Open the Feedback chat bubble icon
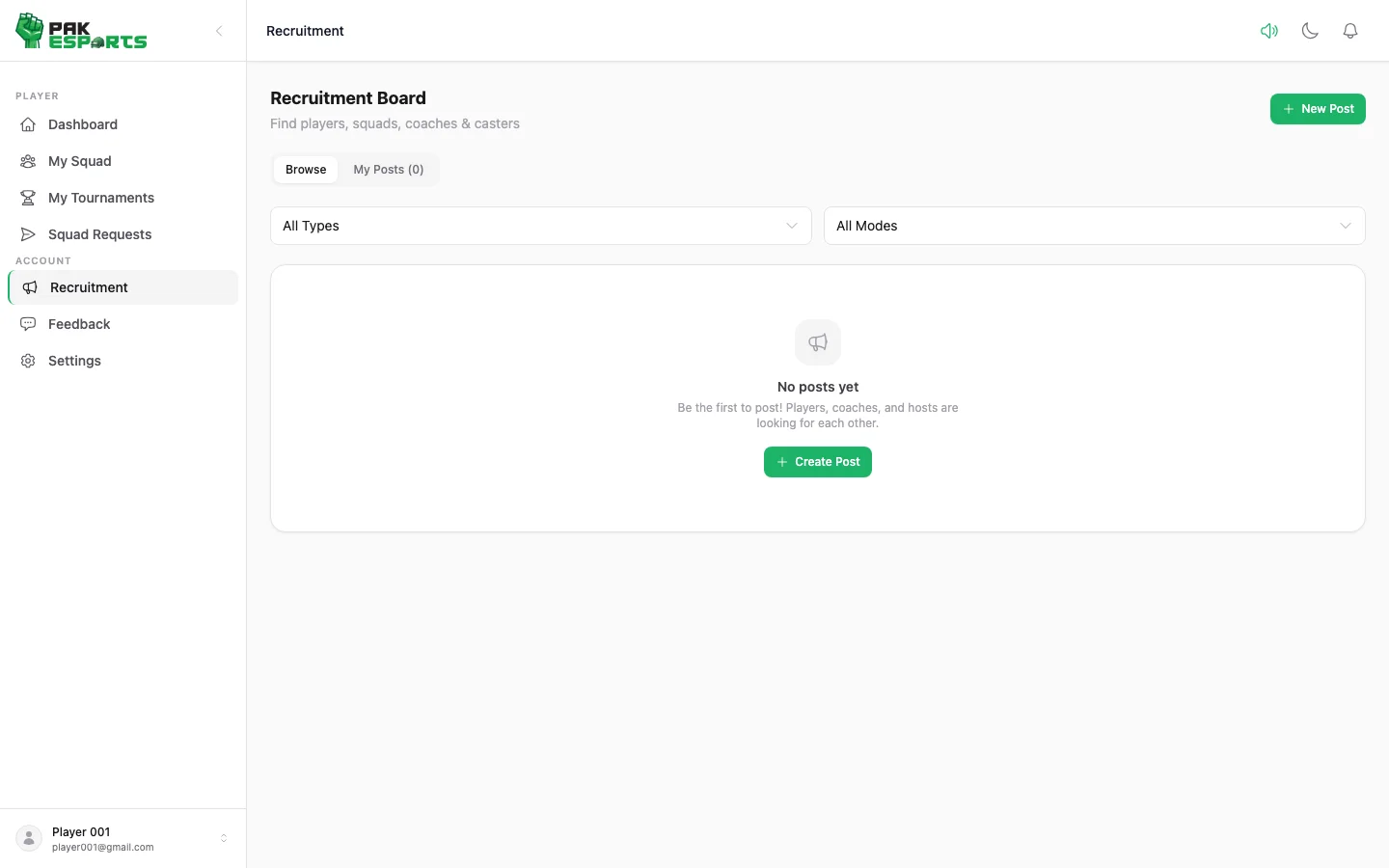Screen dimensions: 1389x868 pyautogui.click(x=28, y=324)
